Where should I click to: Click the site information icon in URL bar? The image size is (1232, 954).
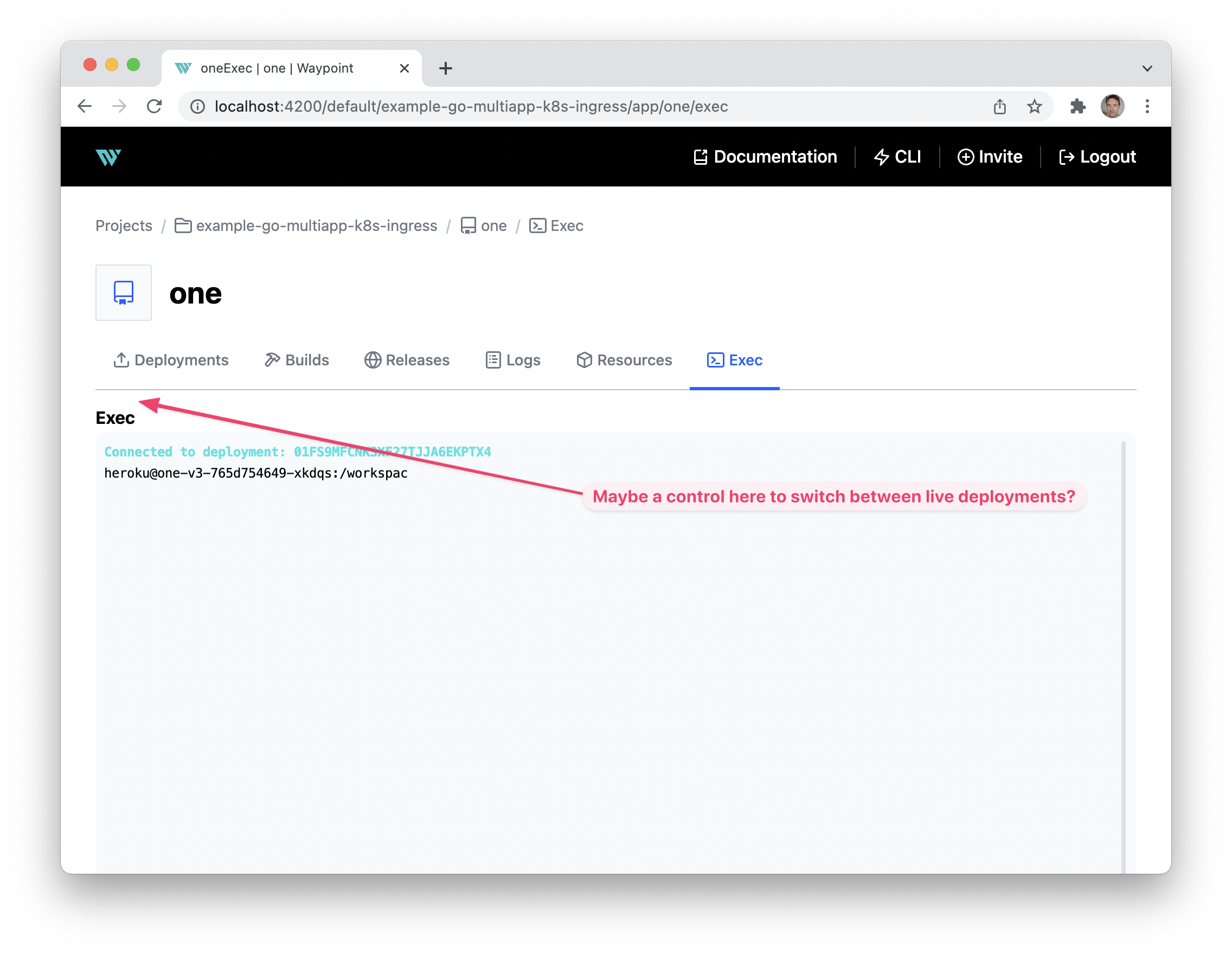coord(197,107)
